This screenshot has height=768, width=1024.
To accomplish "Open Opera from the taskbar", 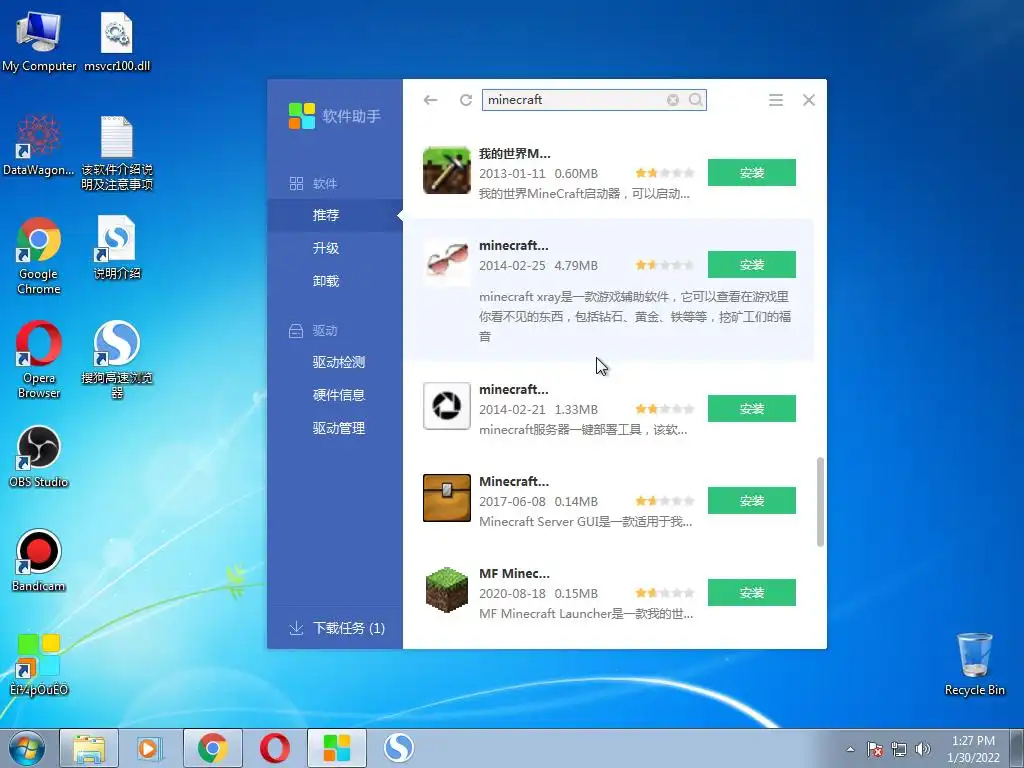I will coord(274,748).
